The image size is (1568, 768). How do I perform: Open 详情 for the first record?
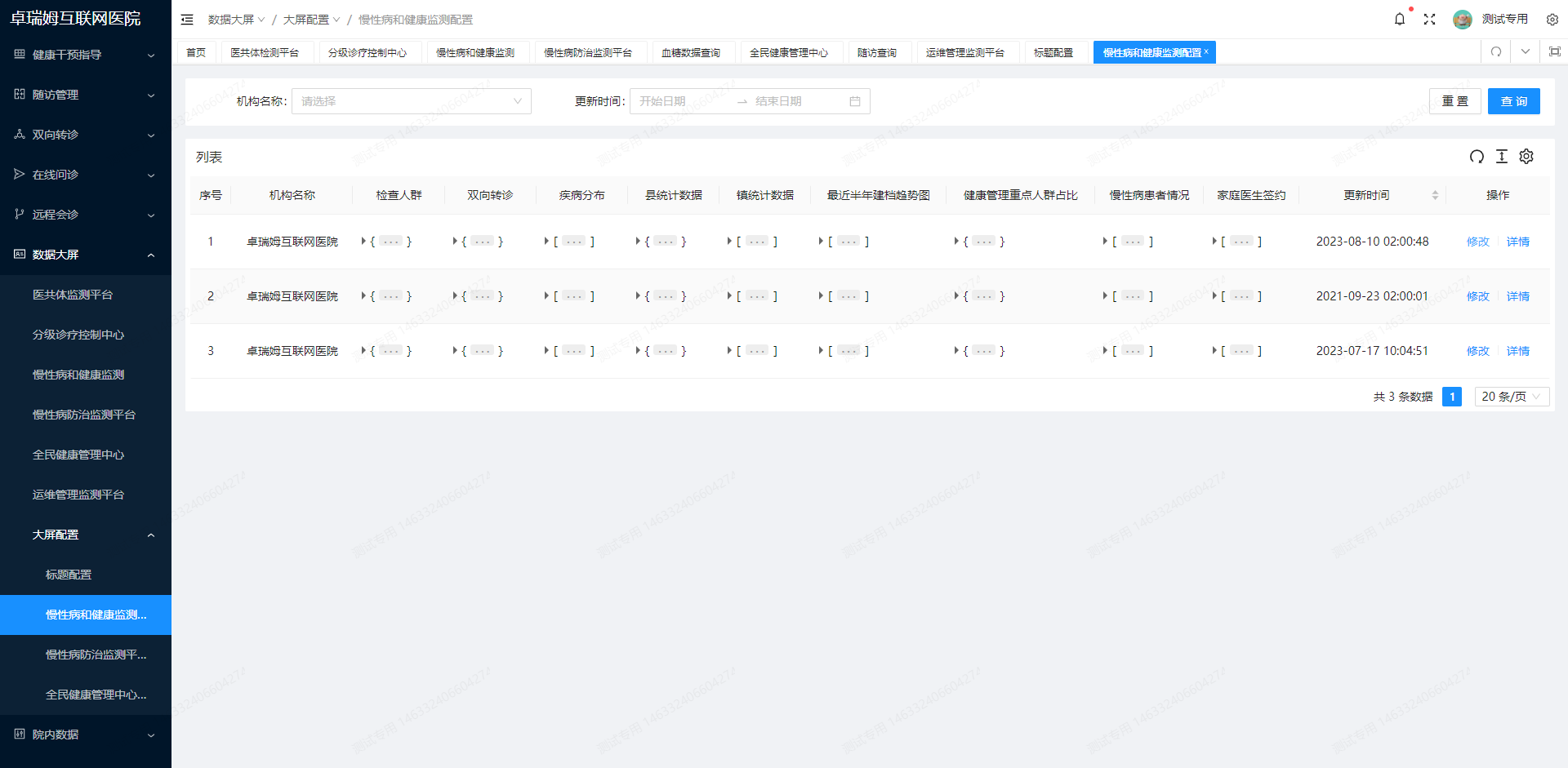click(x=1517, y=241)
